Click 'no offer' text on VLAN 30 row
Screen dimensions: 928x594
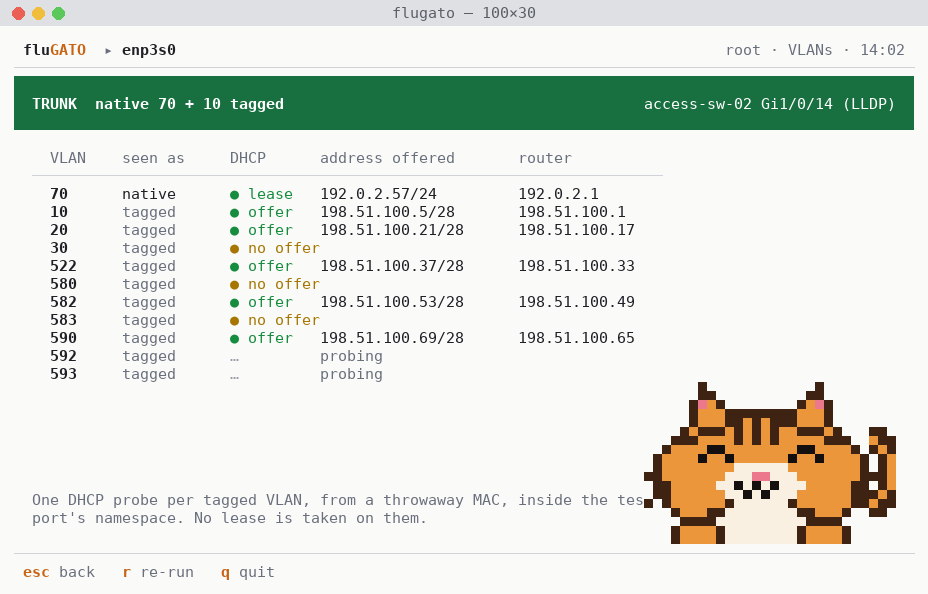click(283, 248)
